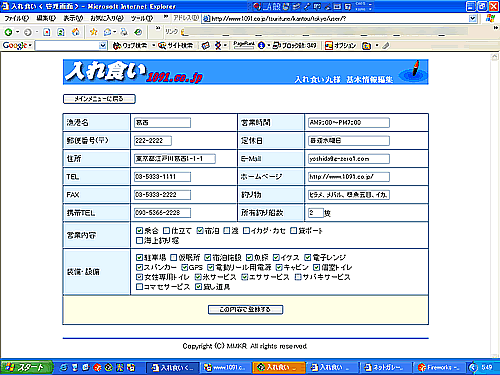Click the Google toolbar news icon
Viewport: 500px width, 375px height.
point(206,46)
